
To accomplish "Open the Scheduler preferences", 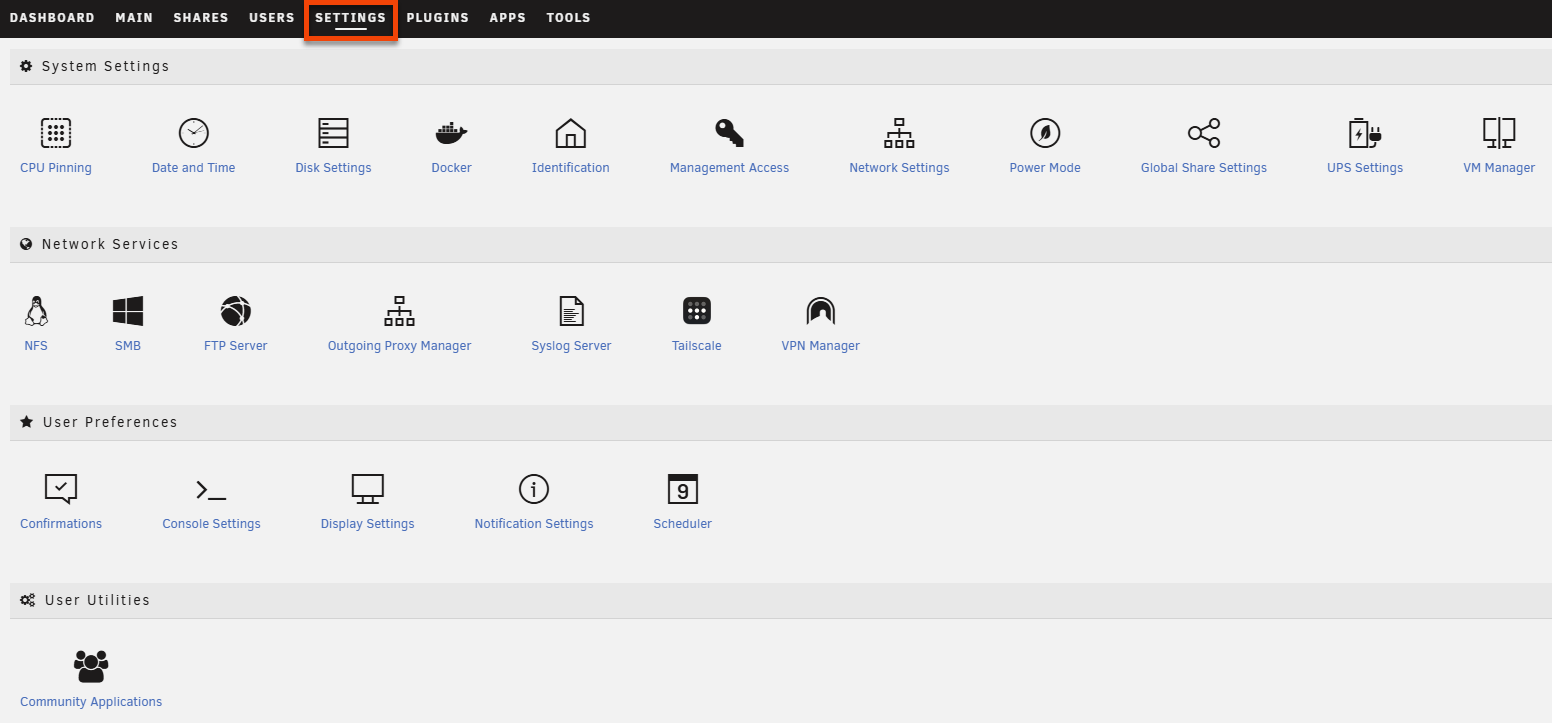I will pos(682,499).
